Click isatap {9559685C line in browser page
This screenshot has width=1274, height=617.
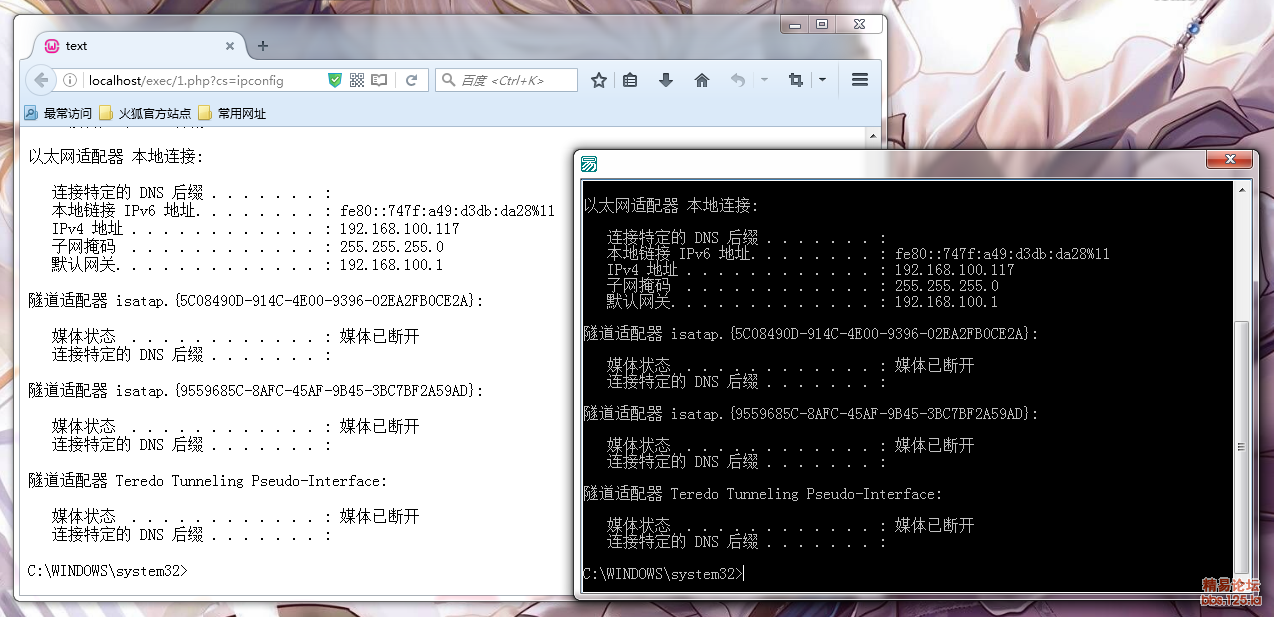coord(256,391)
